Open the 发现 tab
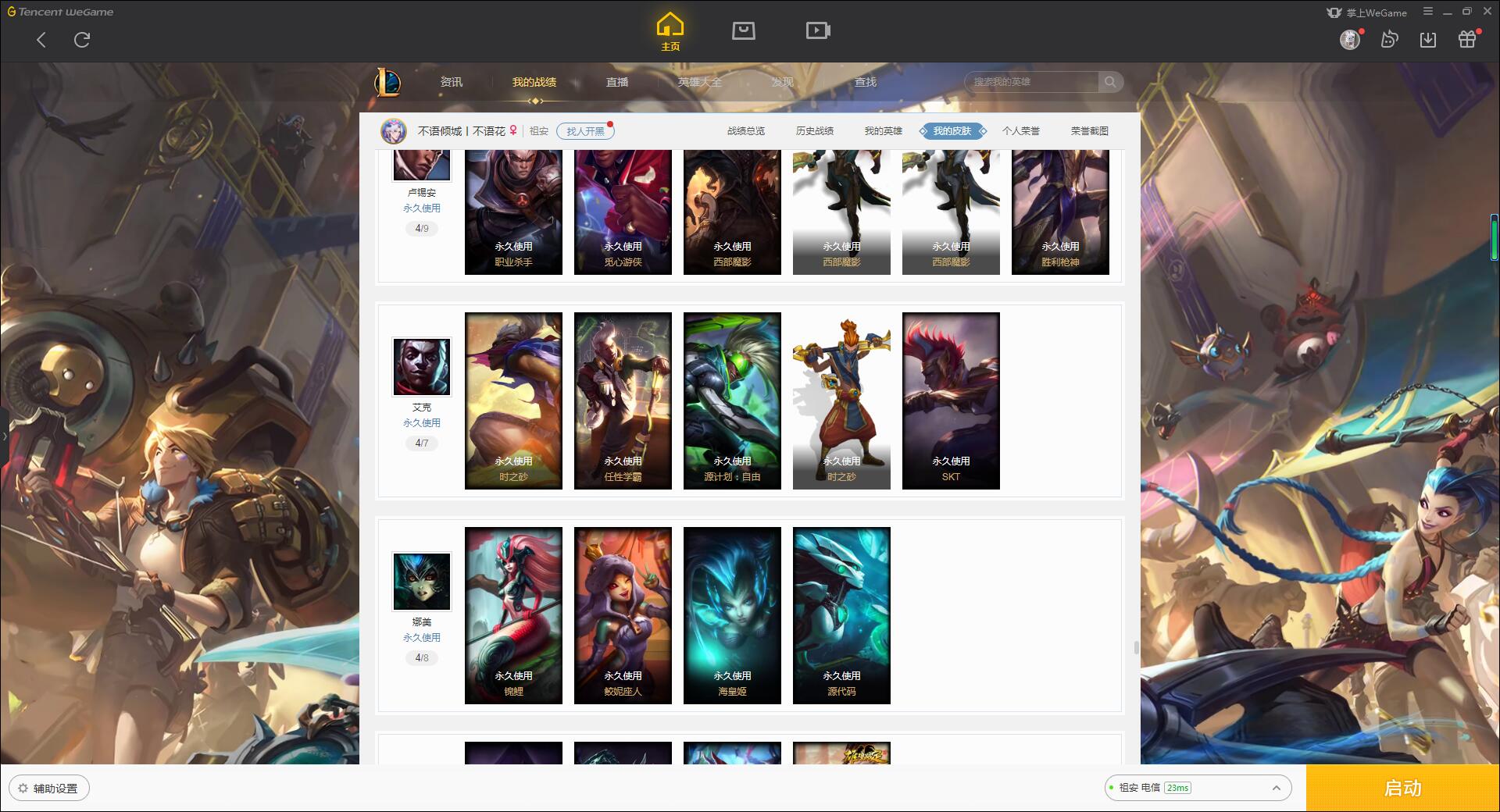This screenshot has height=812, width=1500. pos(783,82)
